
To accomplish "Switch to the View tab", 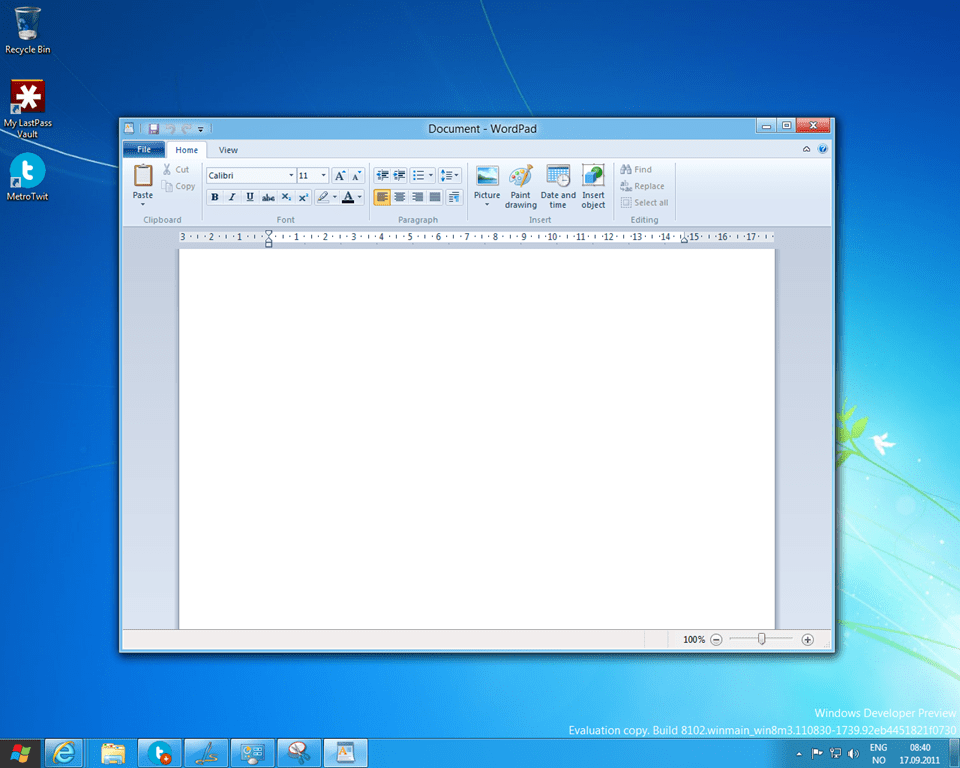I will tap(228, 150).
